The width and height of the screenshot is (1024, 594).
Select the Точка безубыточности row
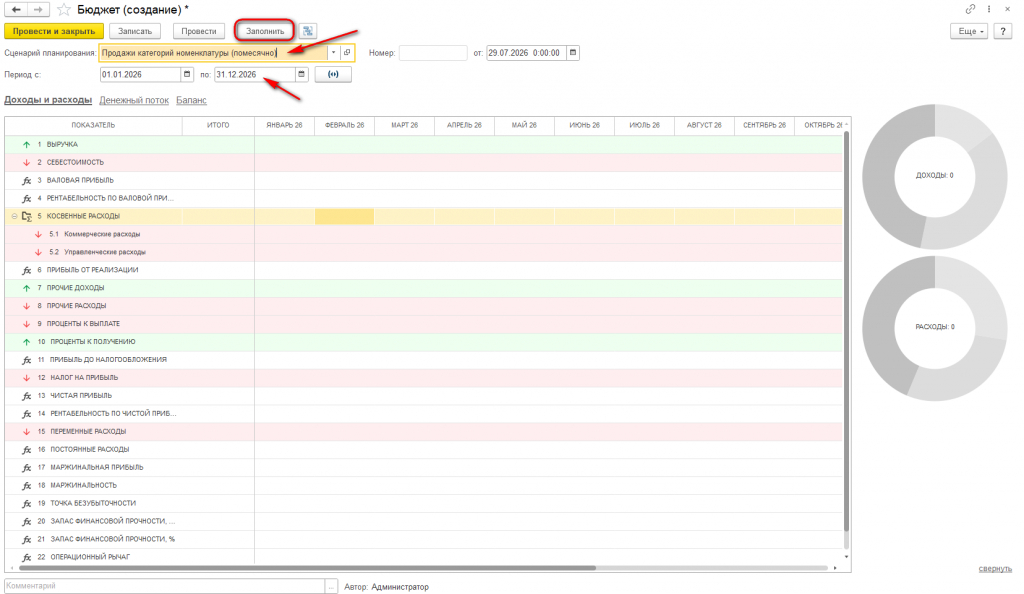[423, 503]
